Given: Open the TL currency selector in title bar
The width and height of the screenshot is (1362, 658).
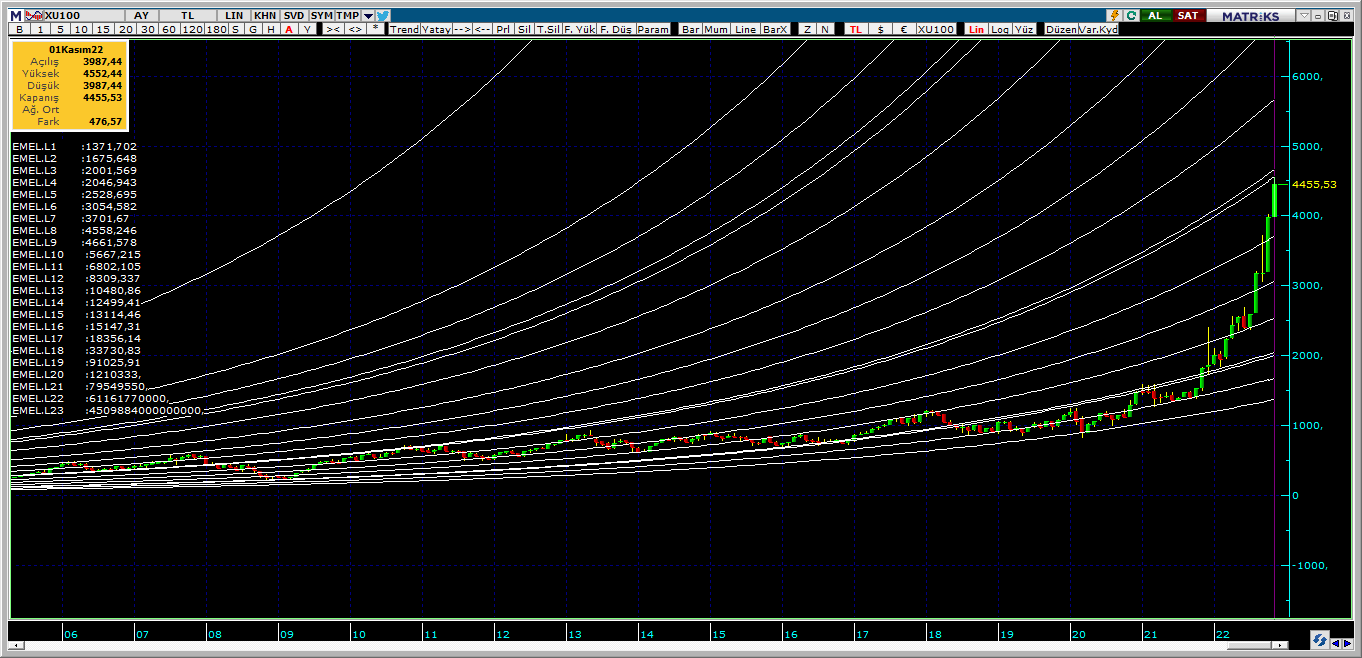Looking at the screenshot, I should point(187,16).
